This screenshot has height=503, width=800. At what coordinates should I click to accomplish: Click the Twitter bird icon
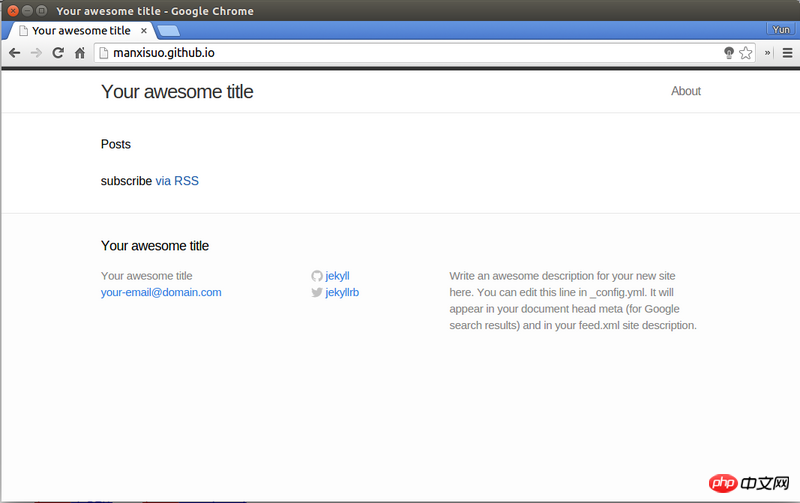click(317, 292)
